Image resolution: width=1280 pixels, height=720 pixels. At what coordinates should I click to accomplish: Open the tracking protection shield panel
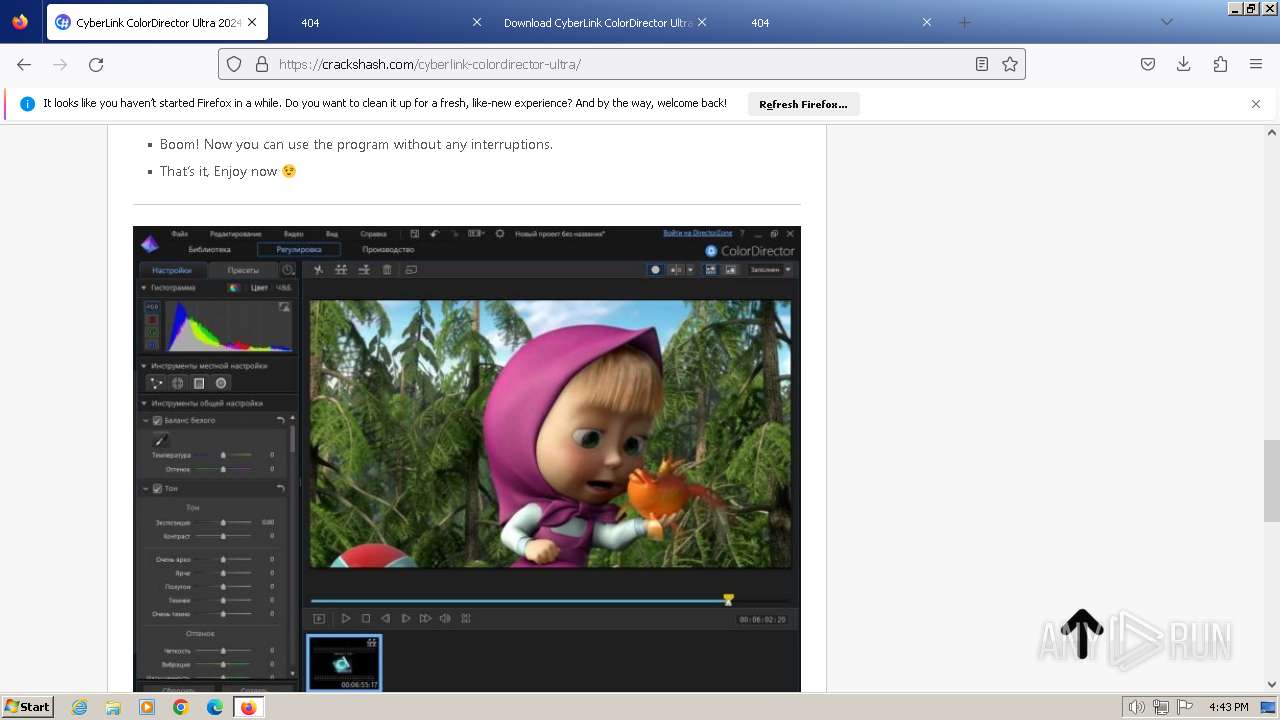click(234, 64)
